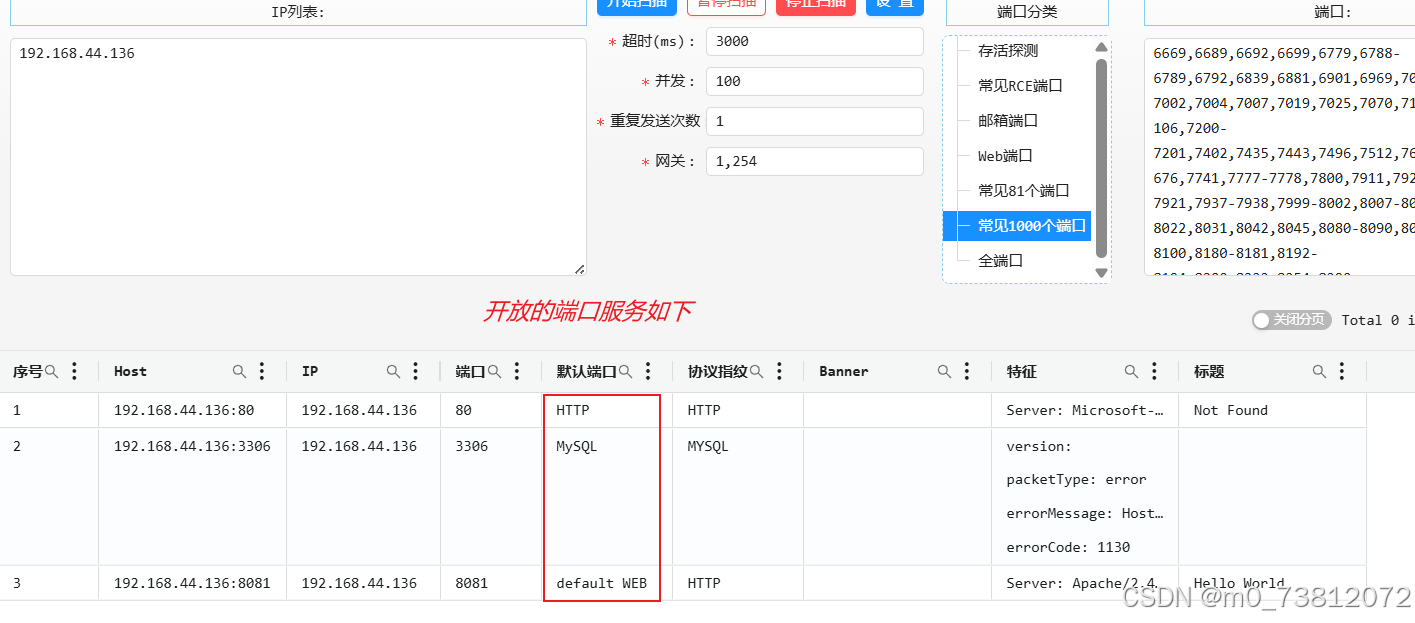
Task: Click search icon in Banner column header
Action: click(x=944, y=371)
